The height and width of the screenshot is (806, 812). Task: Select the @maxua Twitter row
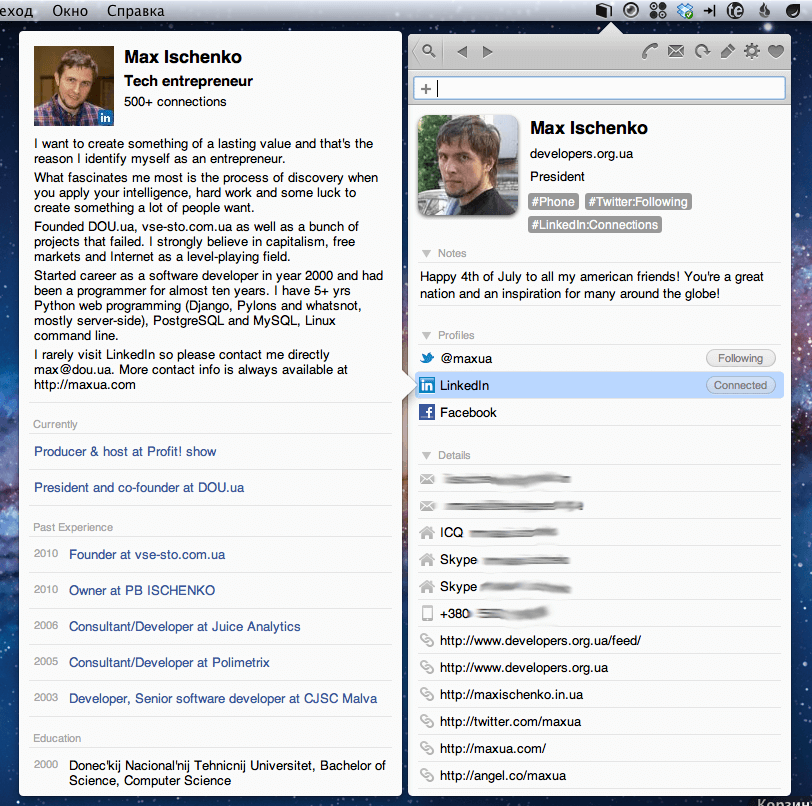coord(599,358)
